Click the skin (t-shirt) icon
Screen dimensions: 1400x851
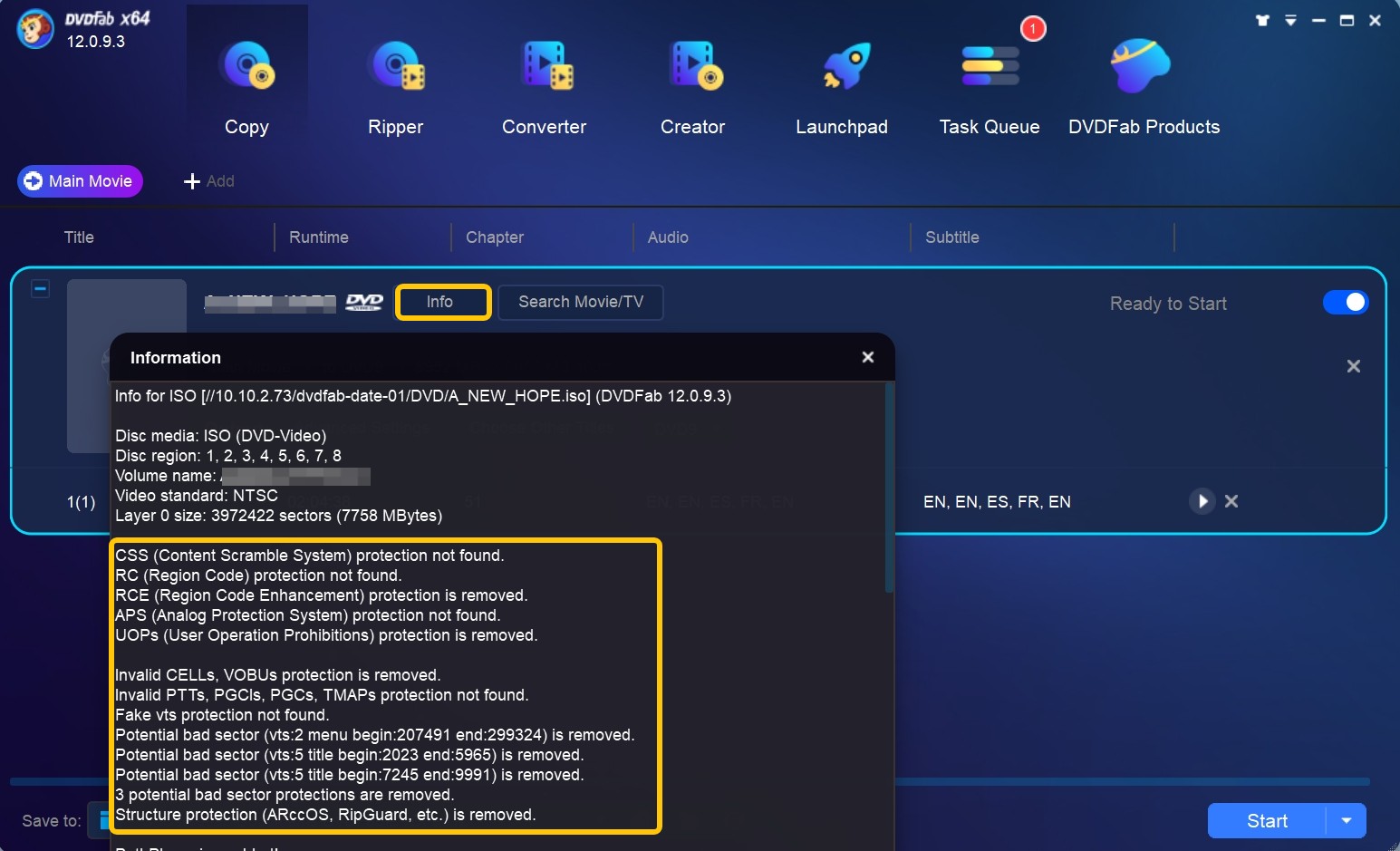(x=1262, y=20)
